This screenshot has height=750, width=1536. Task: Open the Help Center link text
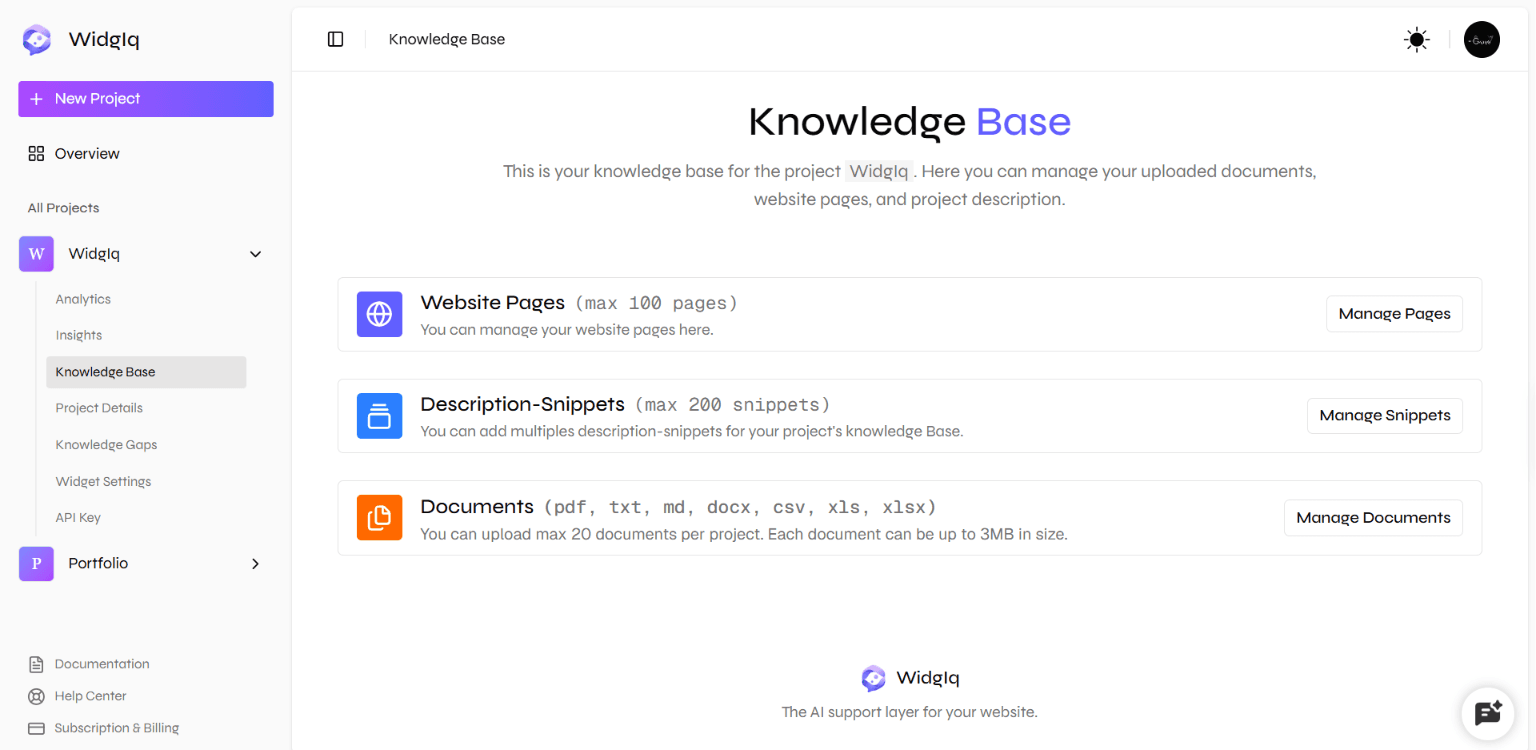91,696
